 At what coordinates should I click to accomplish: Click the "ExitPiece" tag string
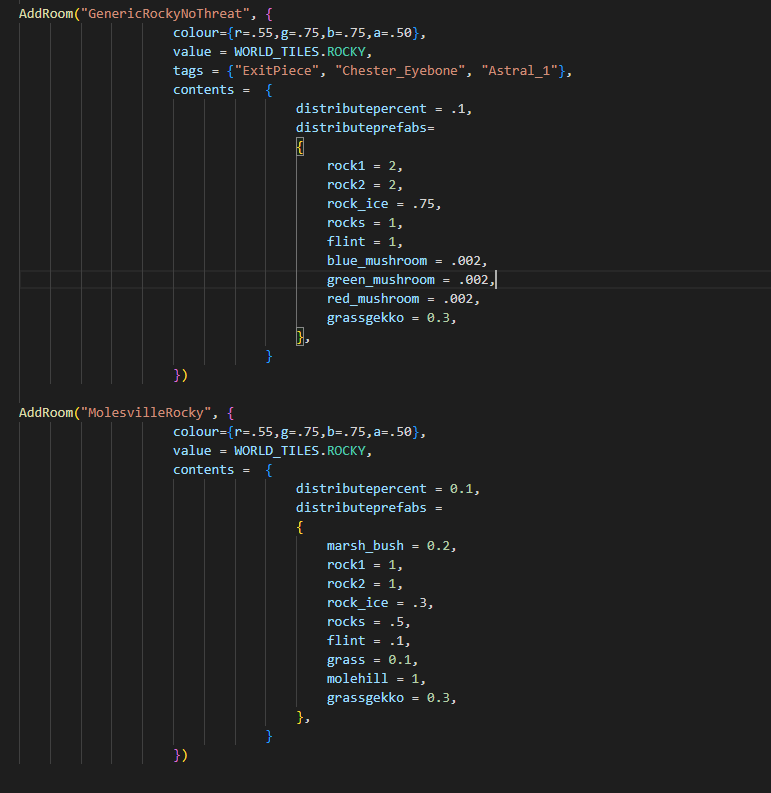pos(278,70)
